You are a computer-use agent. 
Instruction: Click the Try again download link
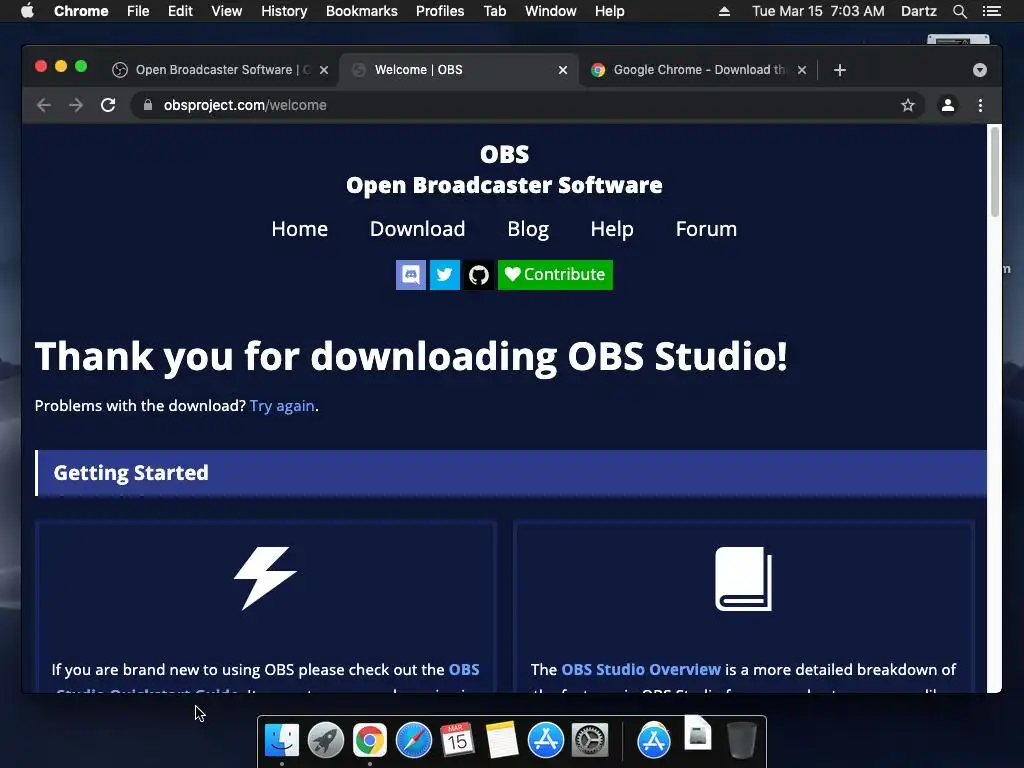(282, 406)
